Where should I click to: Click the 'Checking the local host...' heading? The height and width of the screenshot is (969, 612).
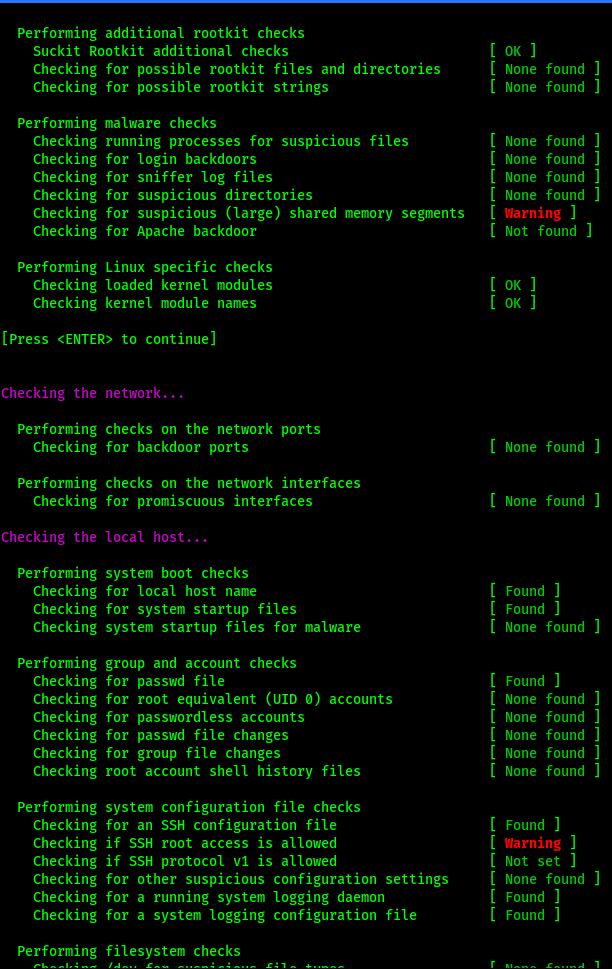(104, 537)
